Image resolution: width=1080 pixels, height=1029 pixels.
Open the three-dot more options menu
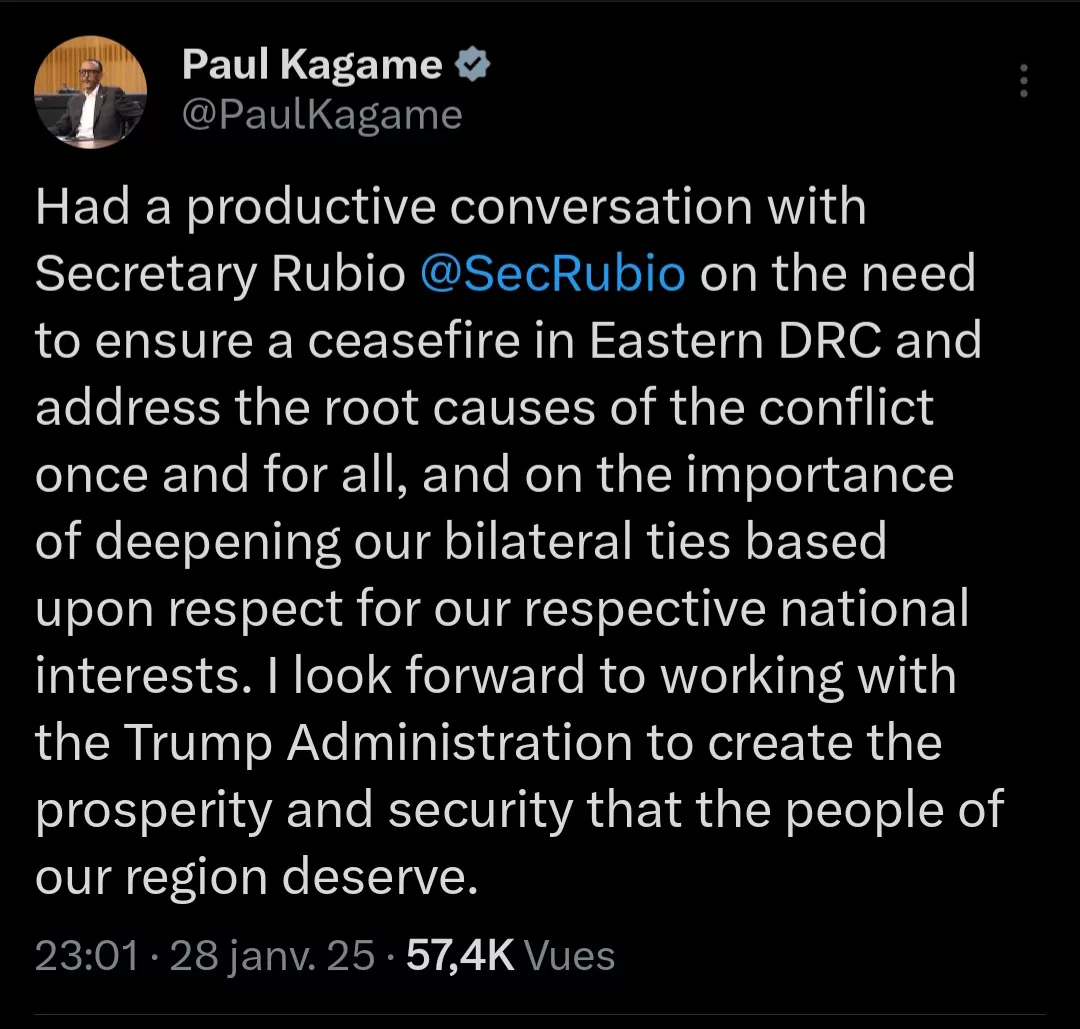(1023, 81)
